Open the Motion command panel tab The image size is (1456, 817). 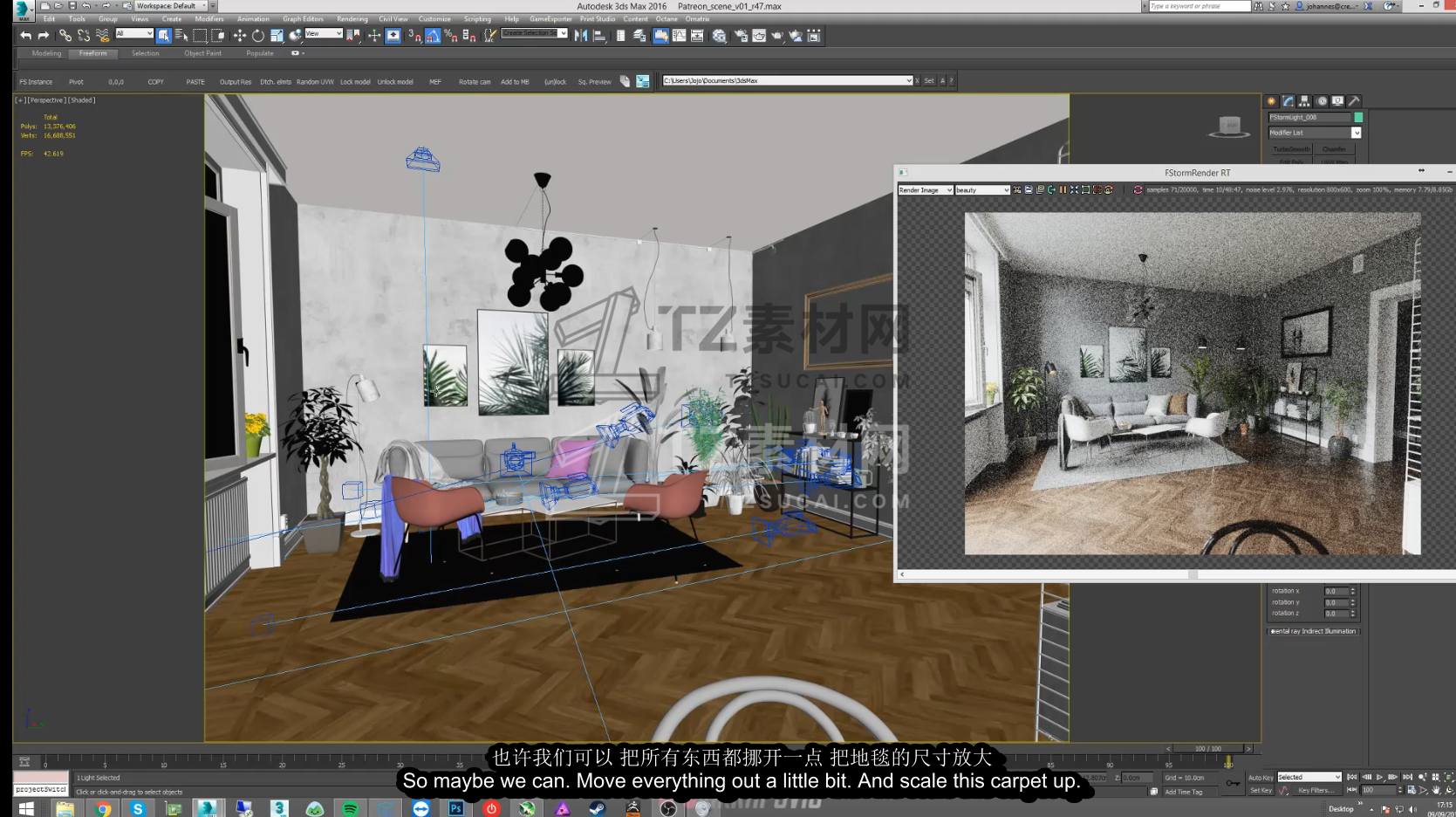click(x=1322, y=101)
